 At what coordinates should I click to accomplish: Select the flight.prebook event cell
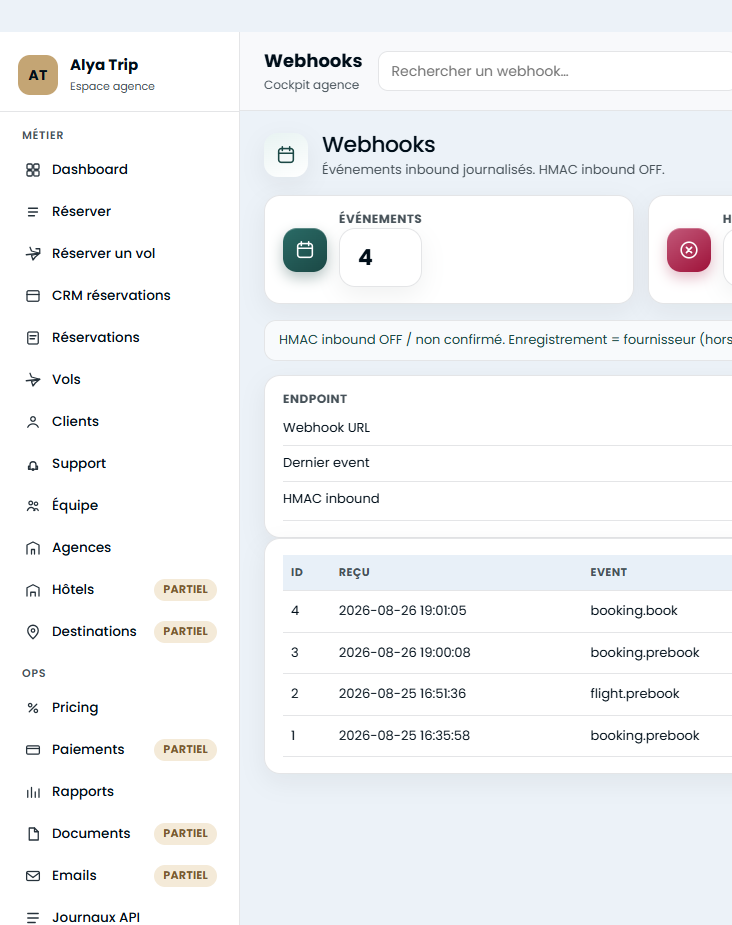635,694
